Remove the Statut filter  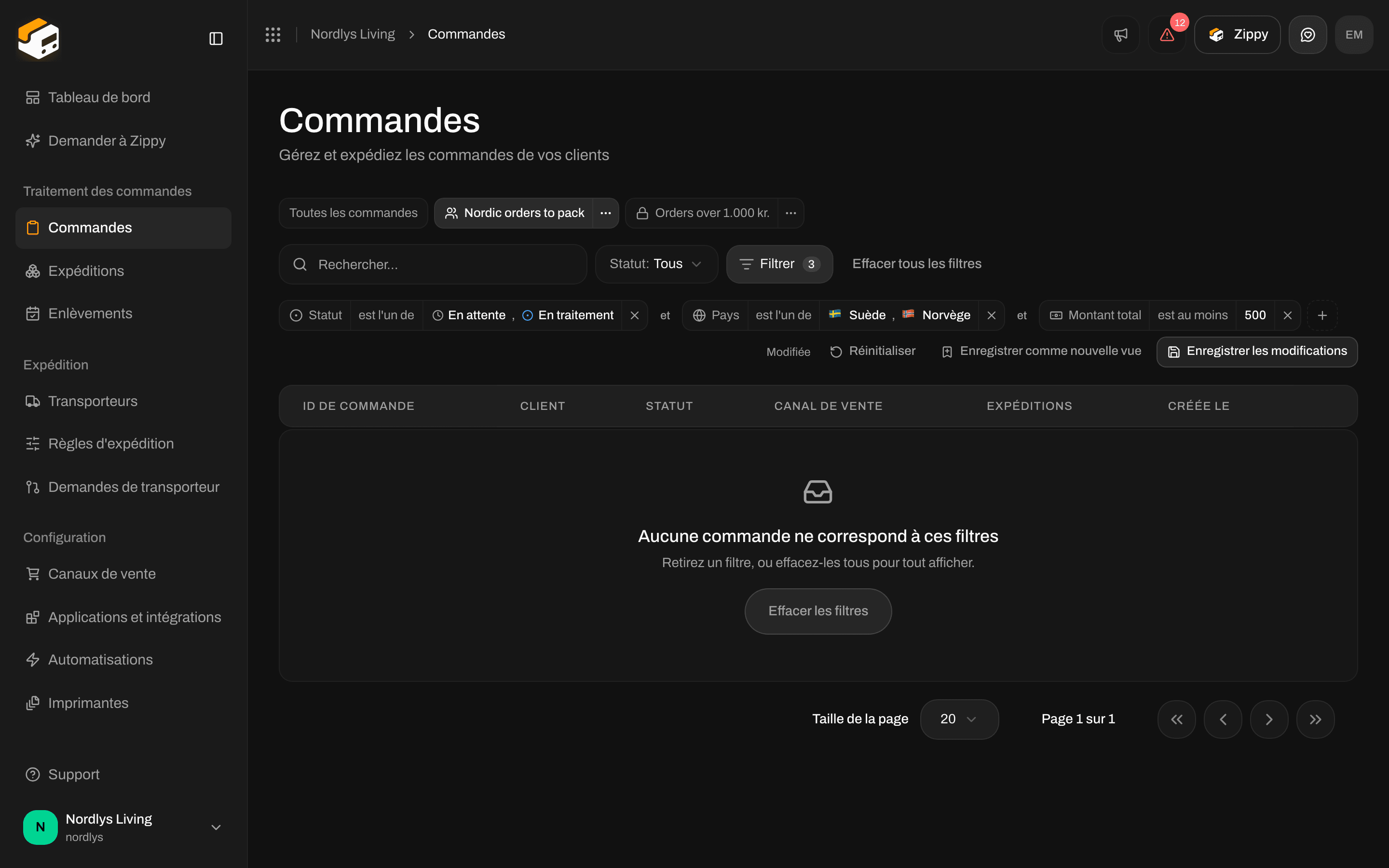click(x=634, y=315)
